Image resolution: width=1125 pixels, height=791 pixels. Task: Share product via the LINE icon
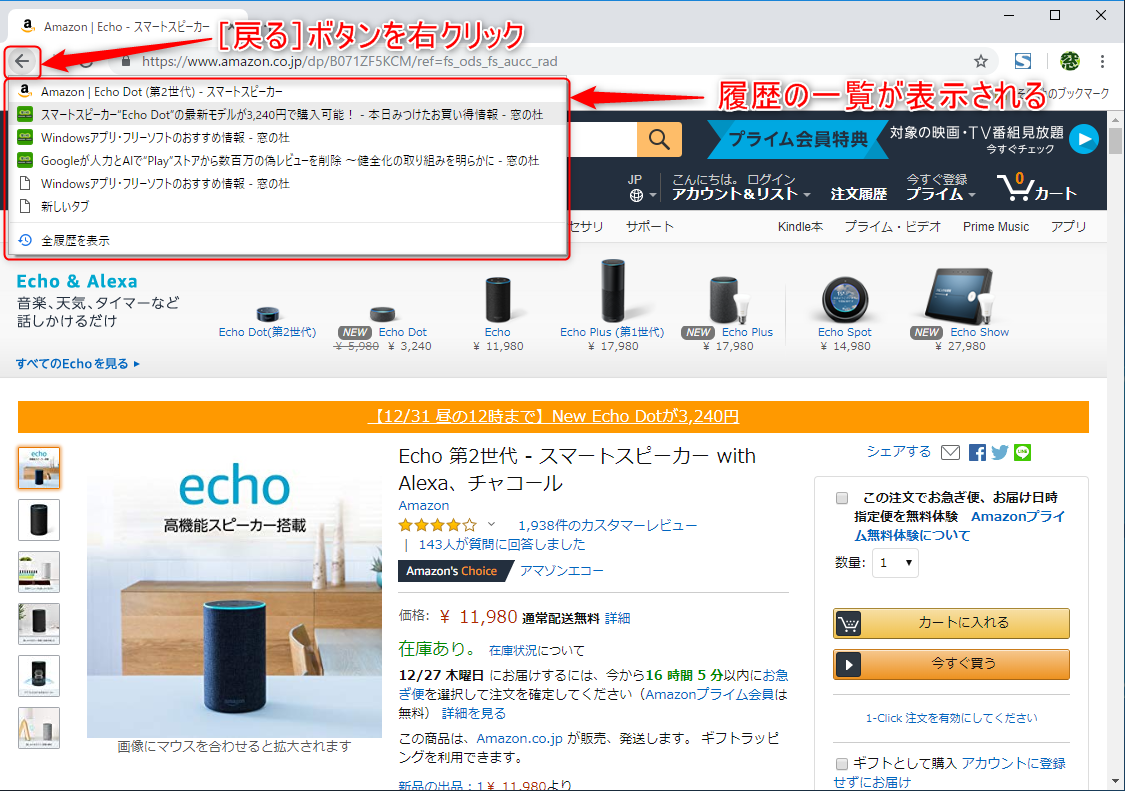point(1022,452)
